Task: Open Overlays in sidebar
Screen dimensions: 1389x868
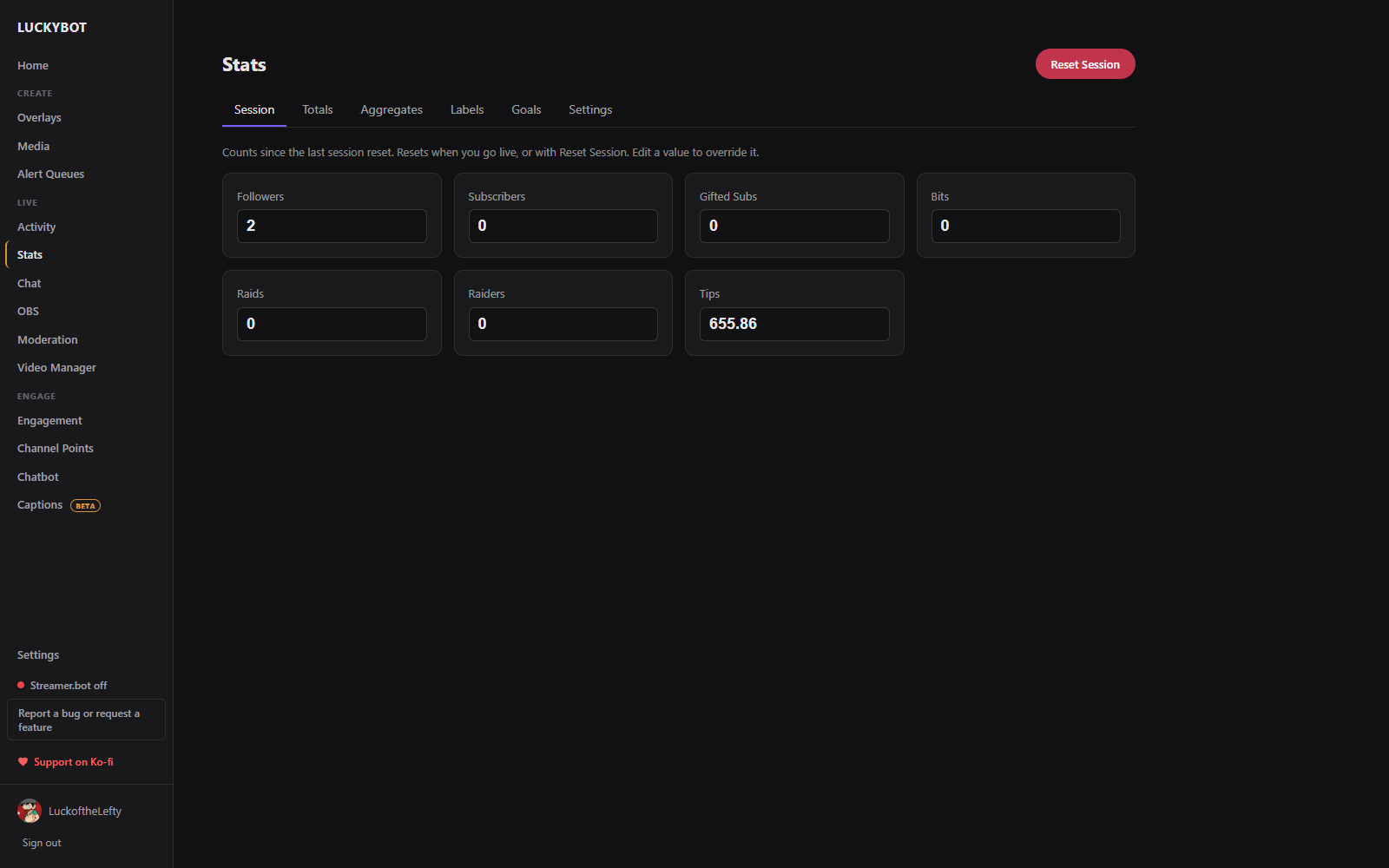Action: click(39, 117)
